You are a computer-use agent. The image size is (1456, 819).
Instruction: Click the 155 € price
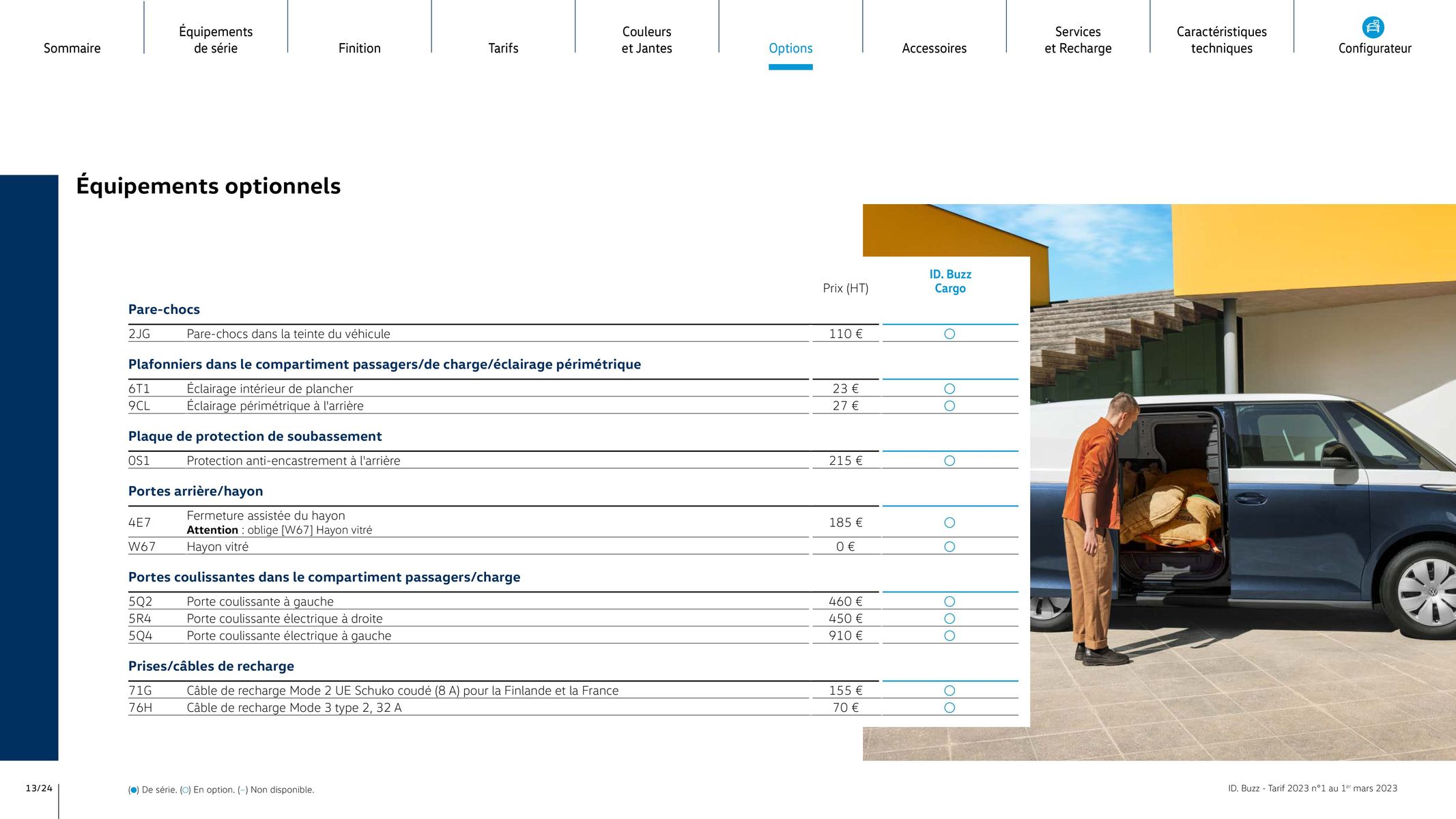846,691
